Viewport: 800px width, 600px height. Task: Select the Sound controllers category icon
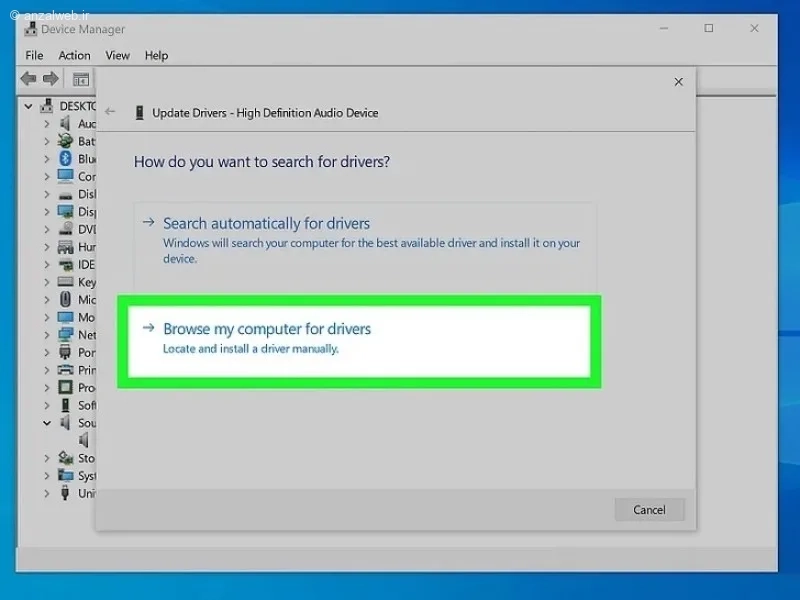[65, 422]
